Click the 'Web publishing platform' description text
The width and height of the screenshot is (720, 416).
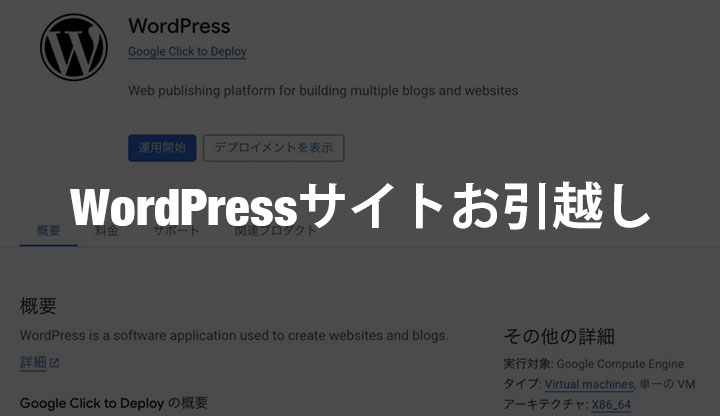(x=323, y=90)
